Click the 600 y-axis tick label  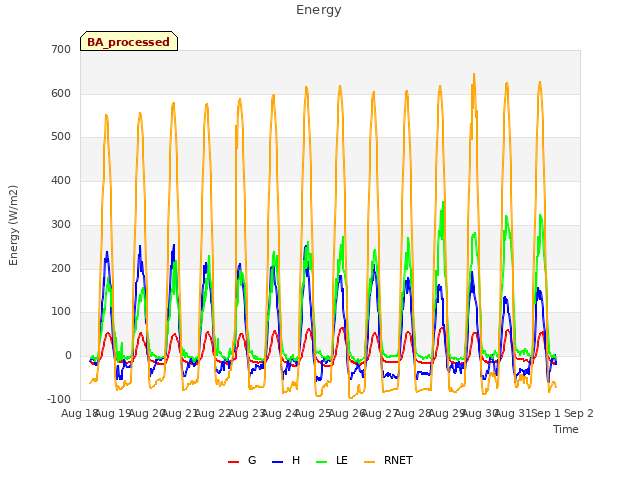pos(61,93)
